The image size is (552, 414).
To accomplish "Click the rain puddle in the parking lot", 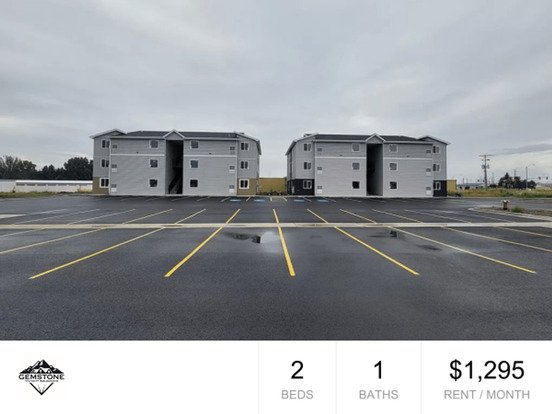I will (x=254, y=237).
